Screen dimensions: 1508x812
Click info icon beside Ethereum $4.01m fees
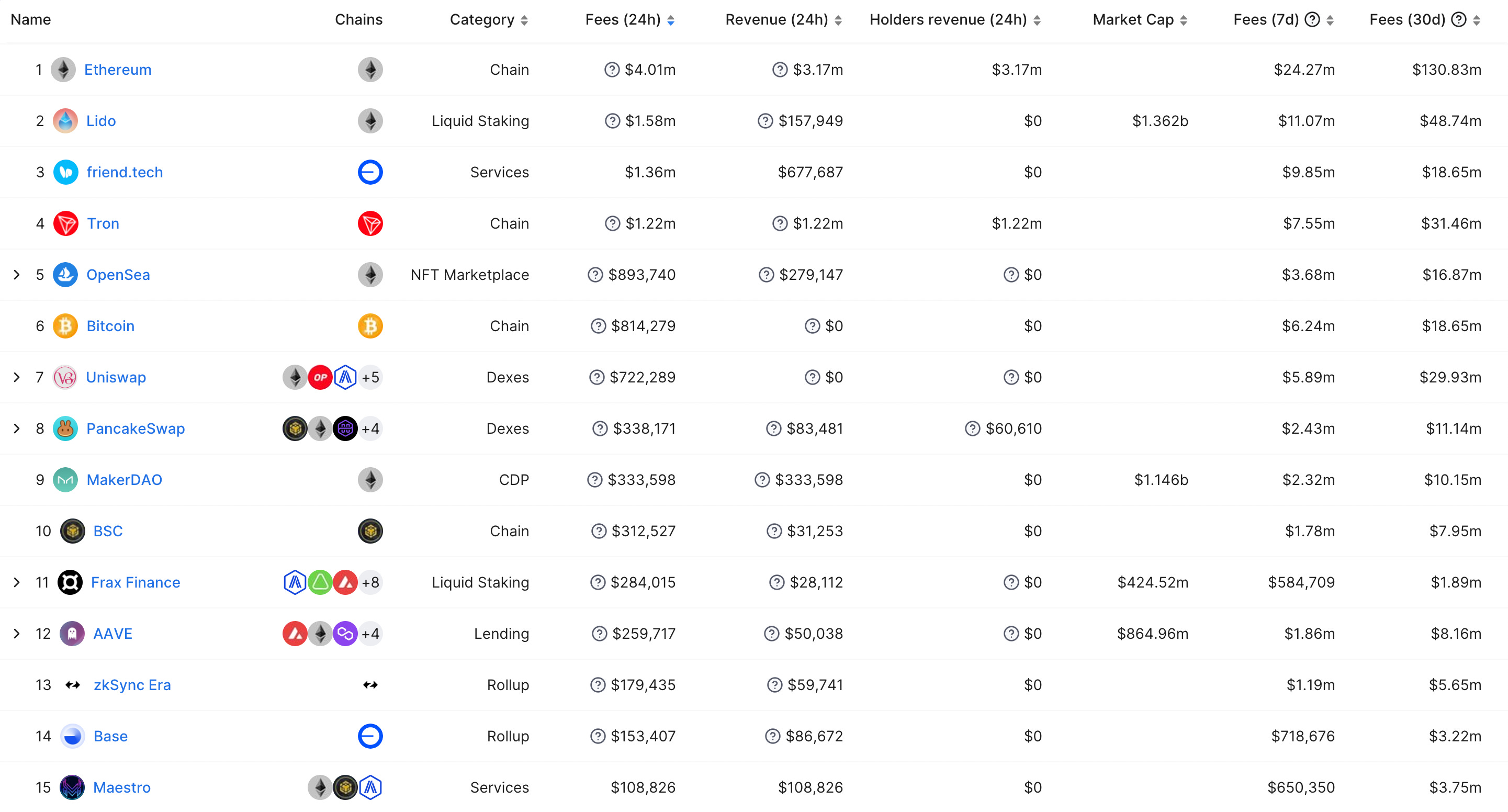(x=612, y=70)
